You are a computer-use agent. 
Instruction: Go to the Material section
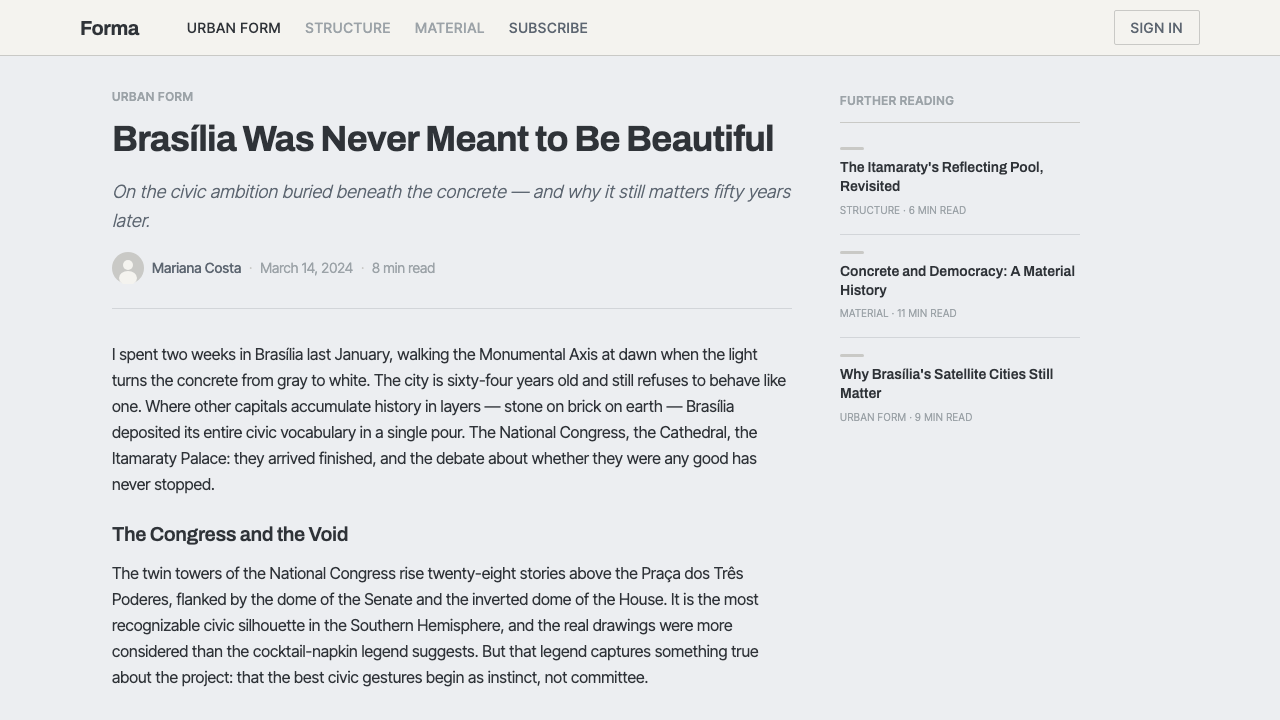pyautogui.click(x=449, y=28)
